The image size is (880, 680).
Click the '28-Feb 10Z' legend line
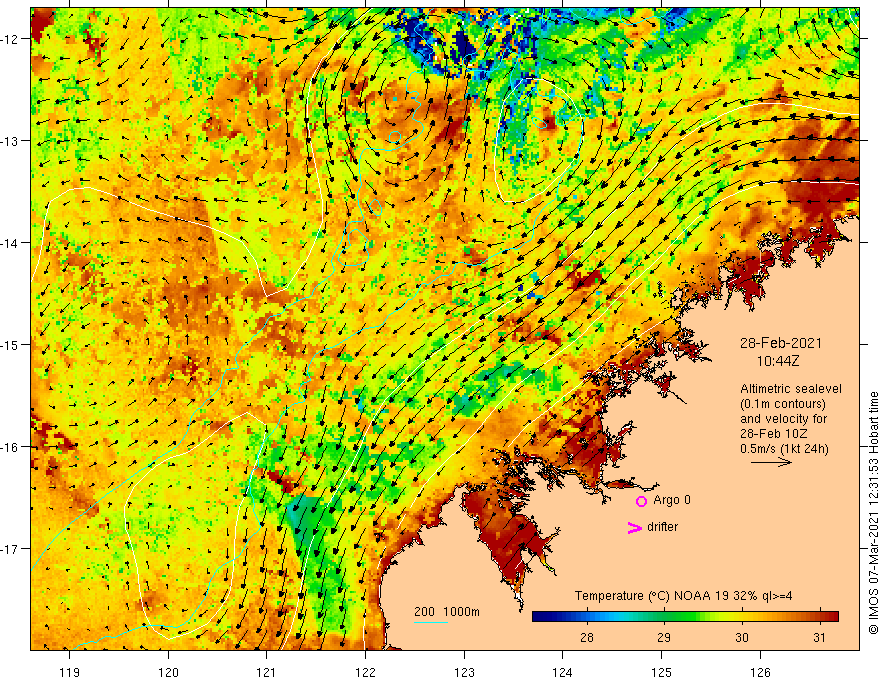click(x=776, y=434)
